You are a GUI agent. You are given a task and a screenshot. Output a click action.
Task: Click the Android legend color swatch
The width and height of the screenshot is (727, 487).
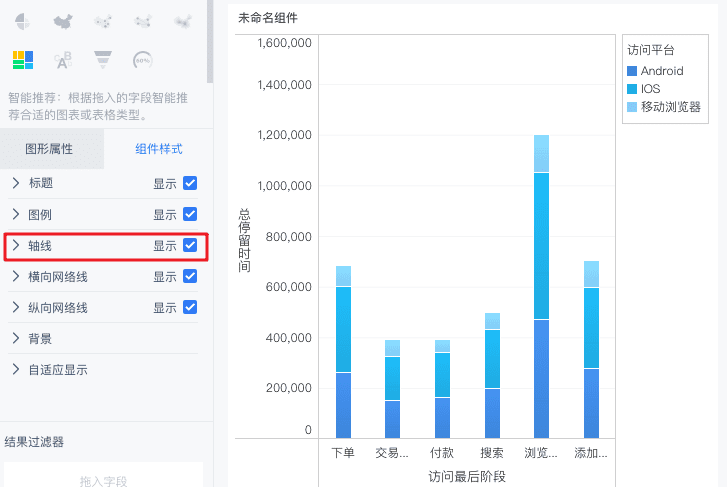coord(632,71)
